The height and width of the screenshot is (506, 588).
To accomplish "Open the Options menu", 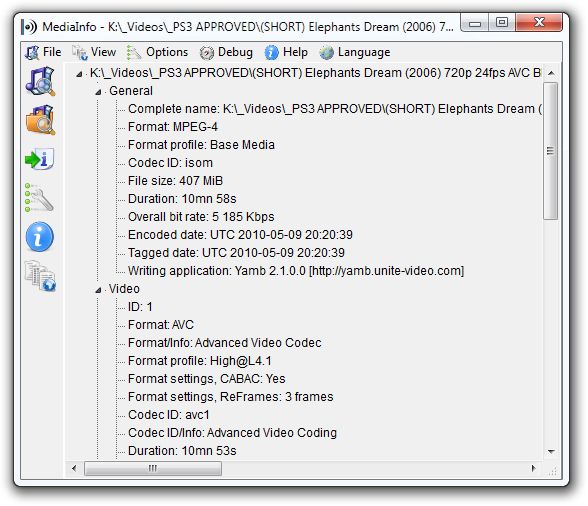I will [x=158, y=52].
